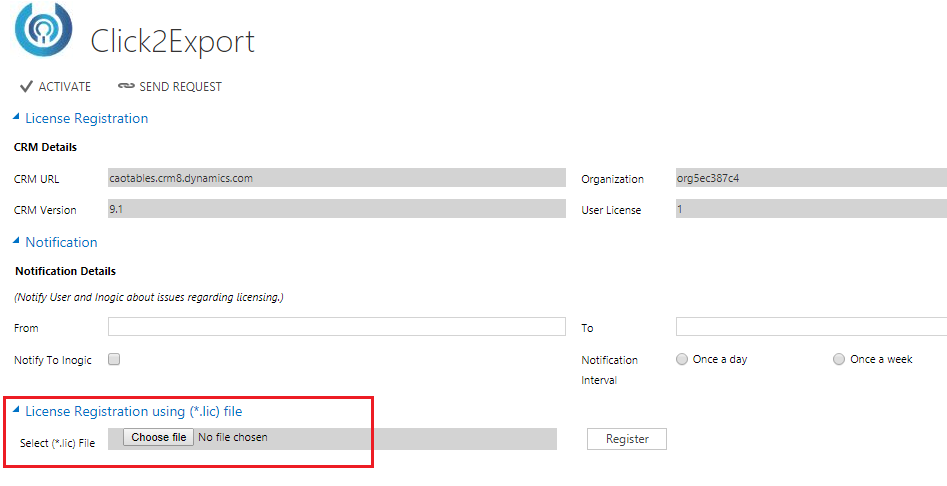Click the Activate checkmark icon

pyautogui.click(x=26, y=87)
